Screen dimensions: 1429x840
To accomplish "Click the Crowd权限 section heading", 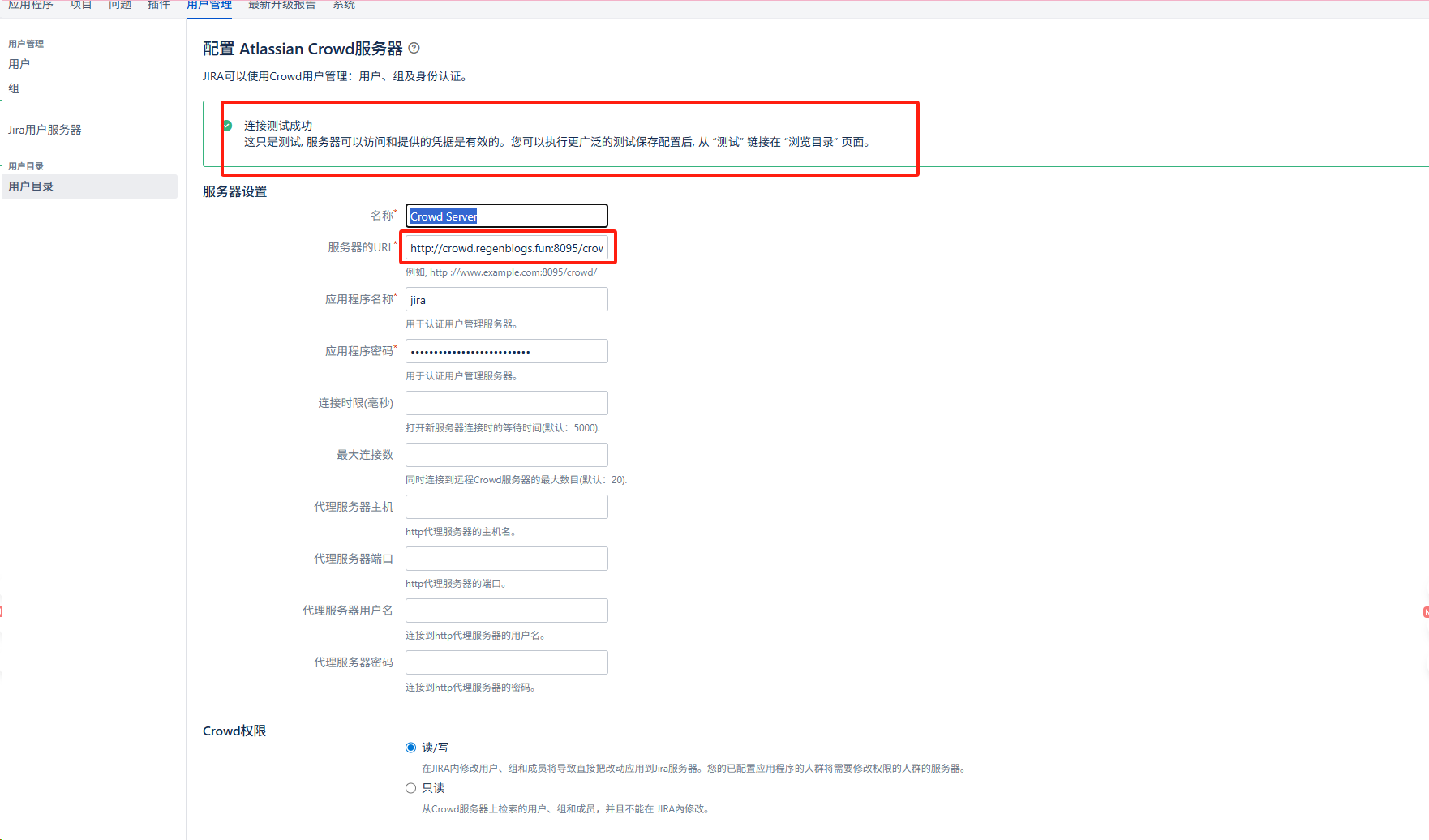I will pyautogui.click(x=234, y=731).
